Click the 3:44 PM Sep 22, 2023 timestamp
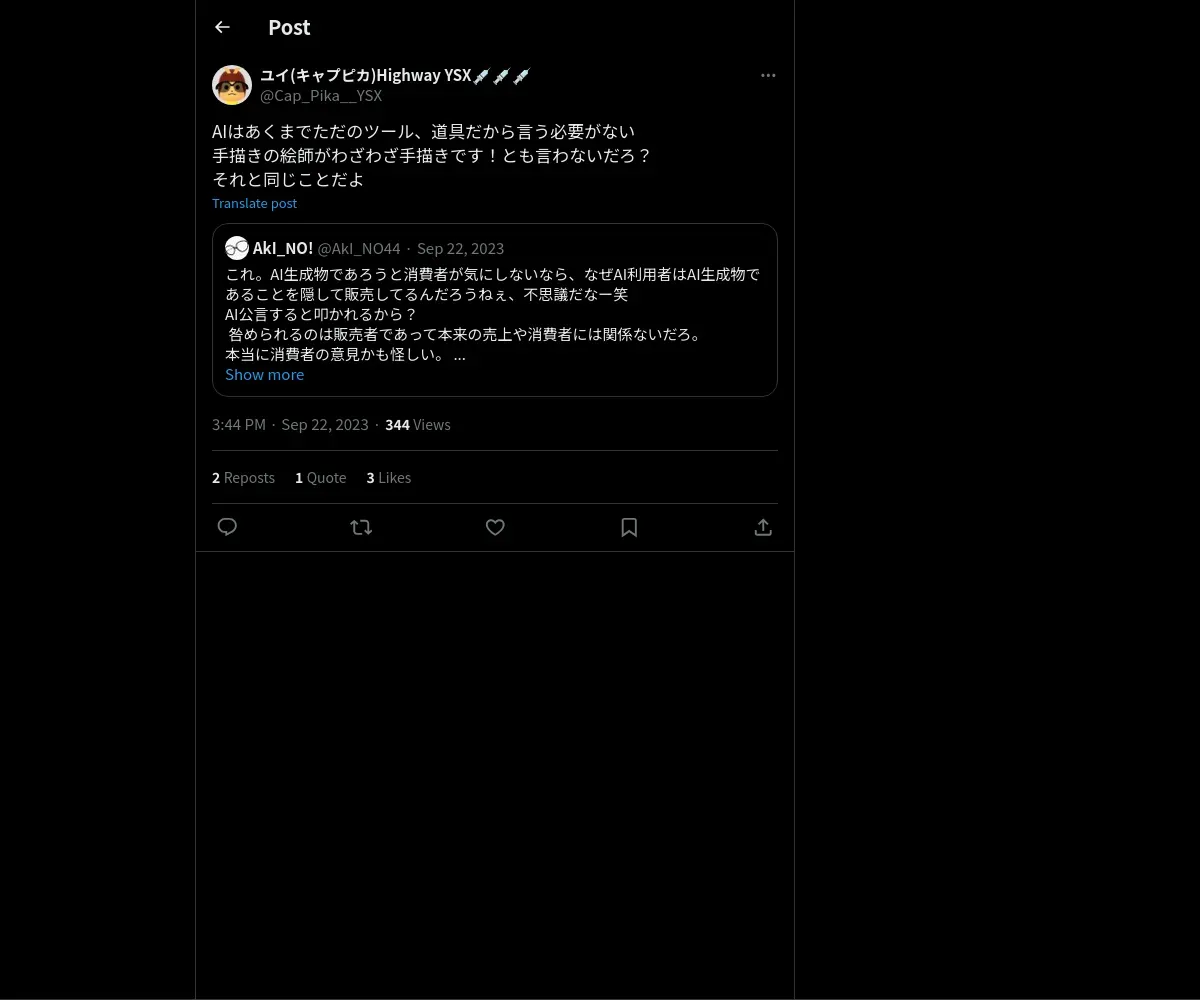 [x=290, y=425]
